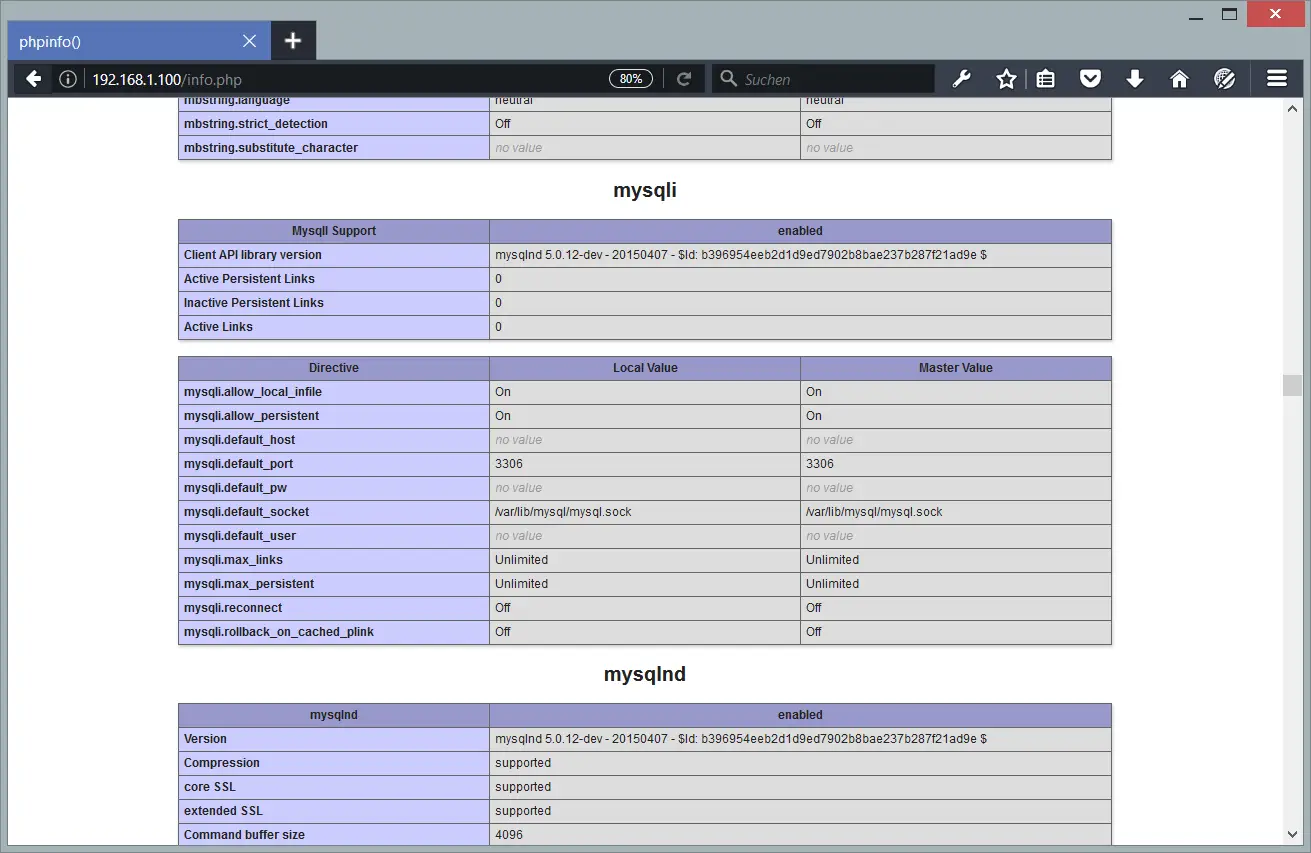Show bookmarks list icon
The image size is (1311, 853).
1046,79
